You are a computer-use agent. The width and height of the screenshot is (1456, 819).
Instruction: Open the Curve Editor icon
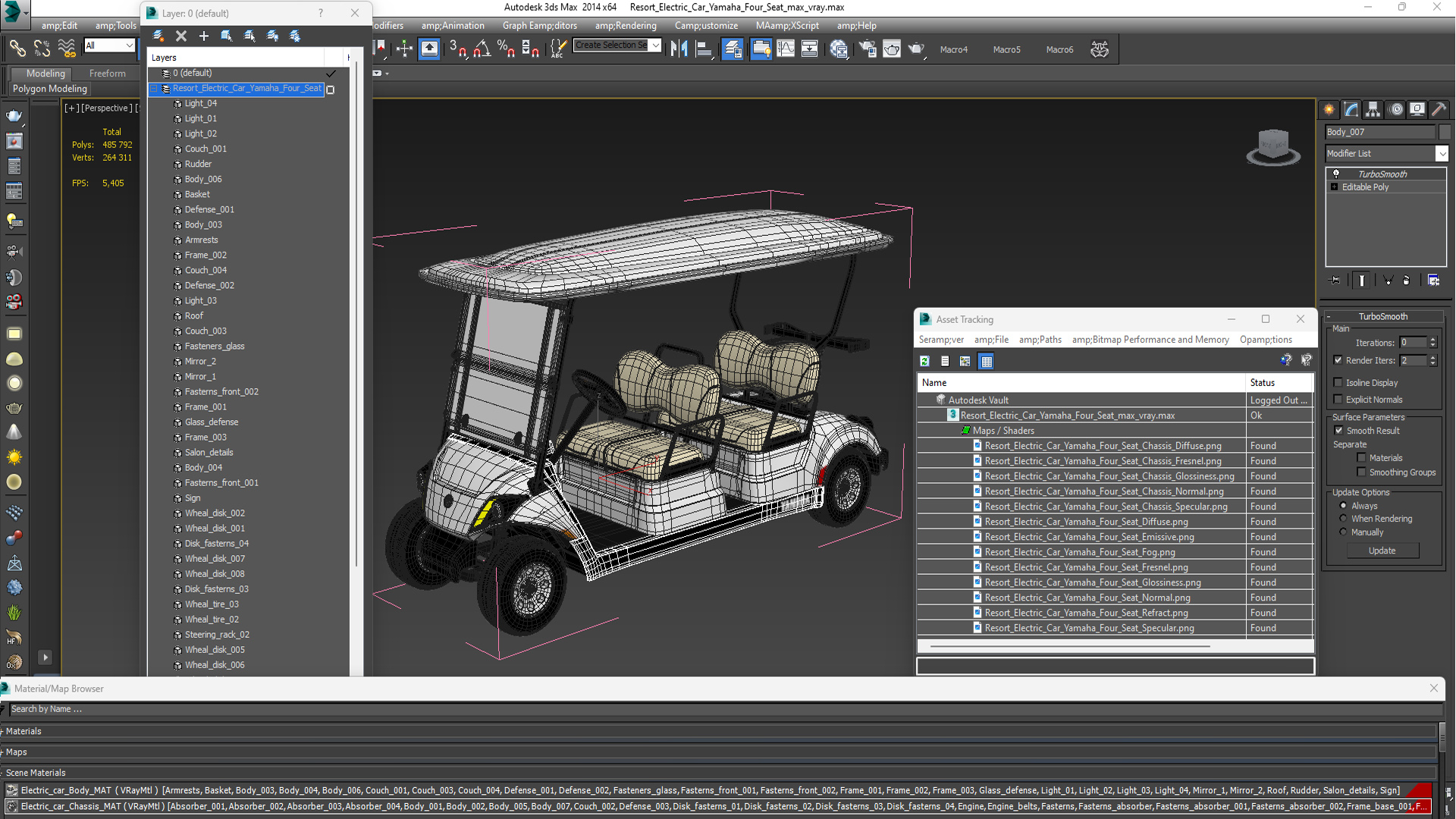click(x=786, y=49)
